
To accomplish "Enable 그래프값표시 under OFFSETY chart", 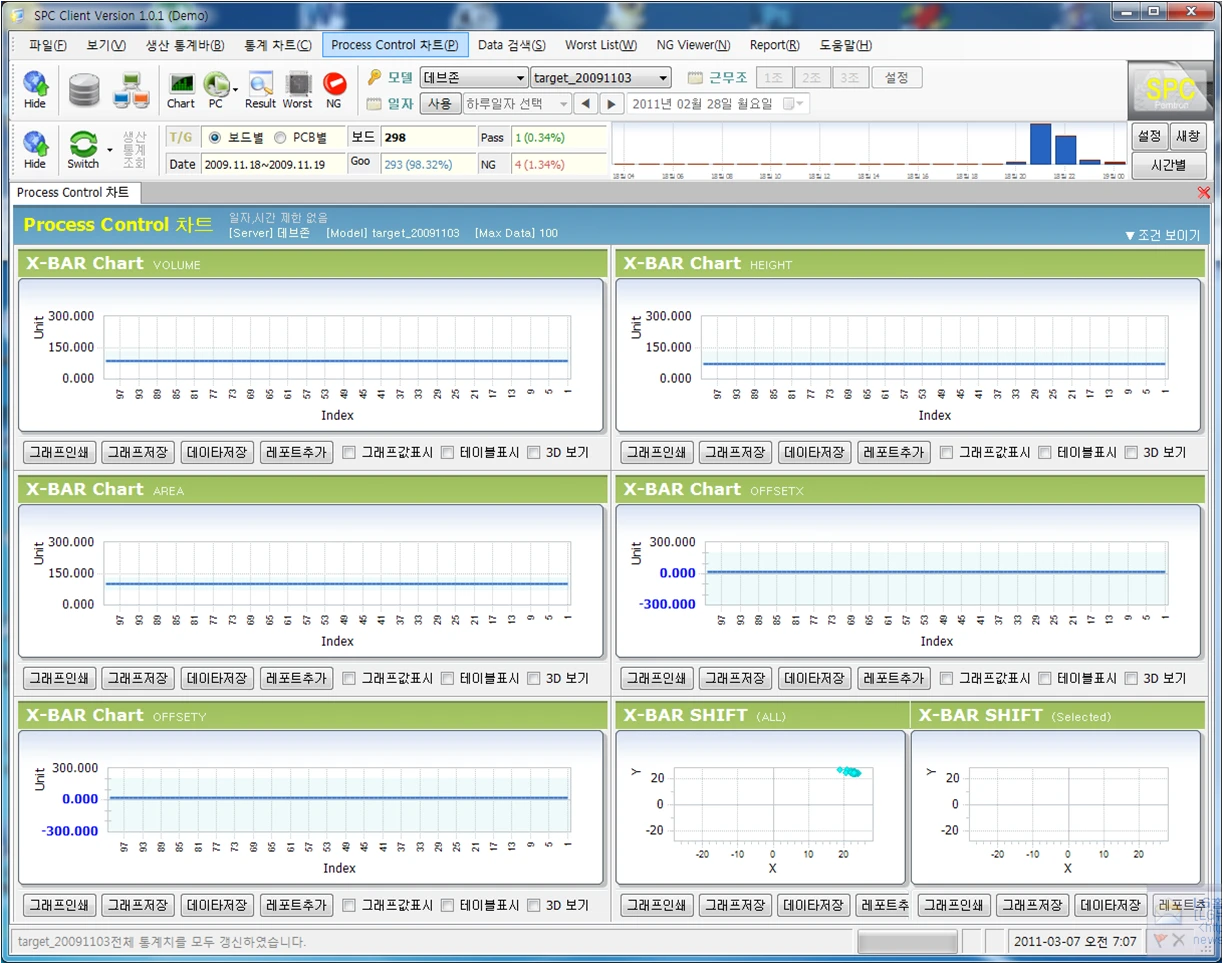I will coord(349,906).
